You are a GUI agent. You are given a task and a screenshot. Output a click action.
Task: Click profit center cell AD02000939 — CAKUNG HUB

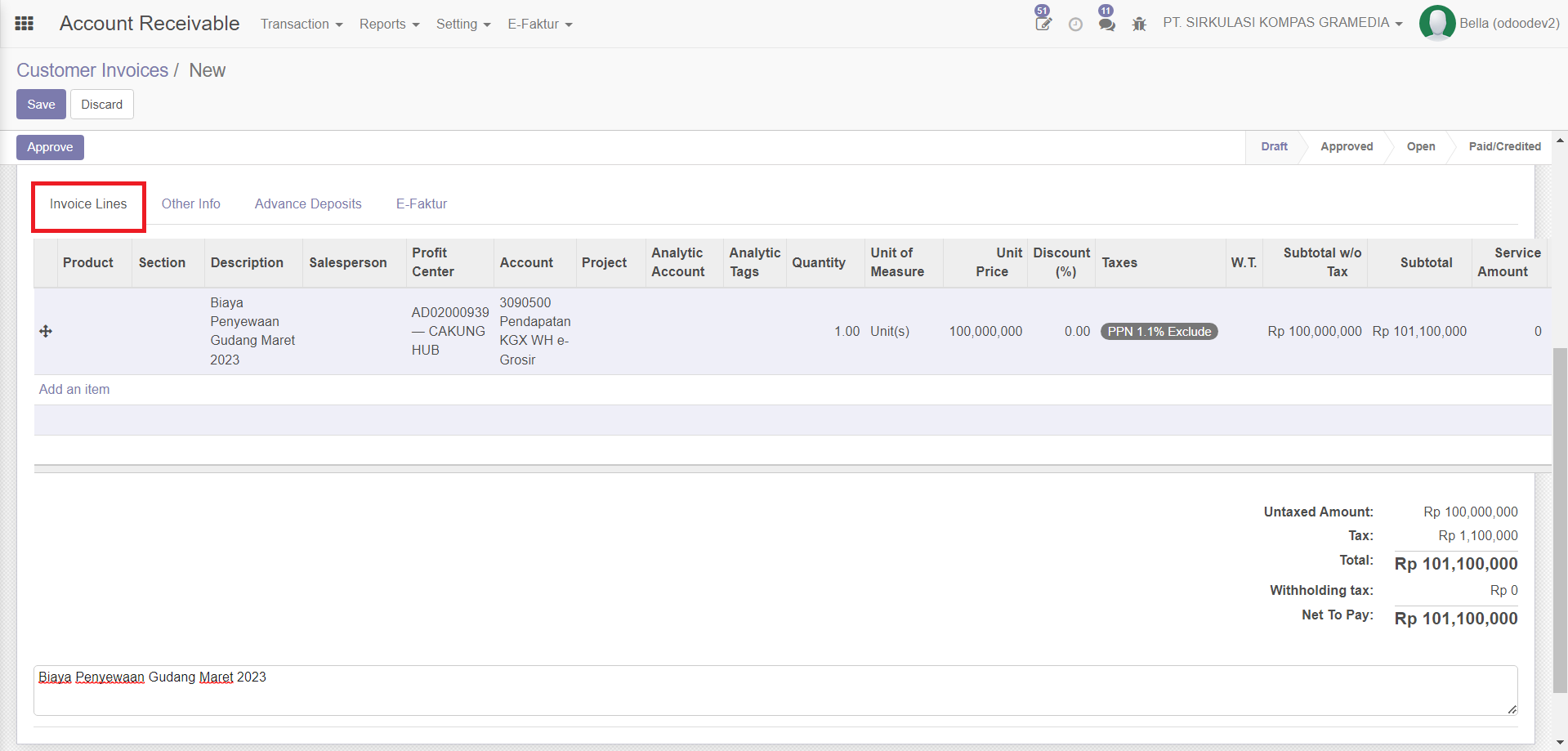(450, 331)
